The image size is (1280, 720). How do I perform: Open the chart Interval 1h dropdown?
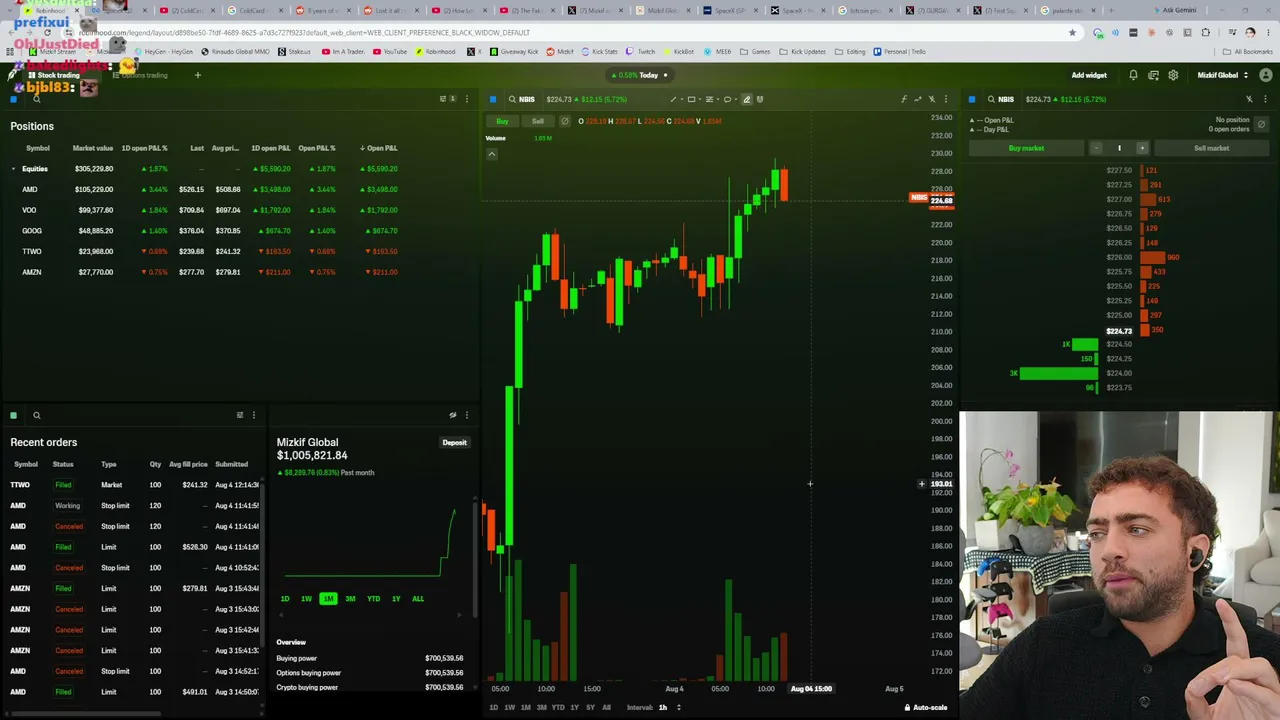tap(668, 707)
